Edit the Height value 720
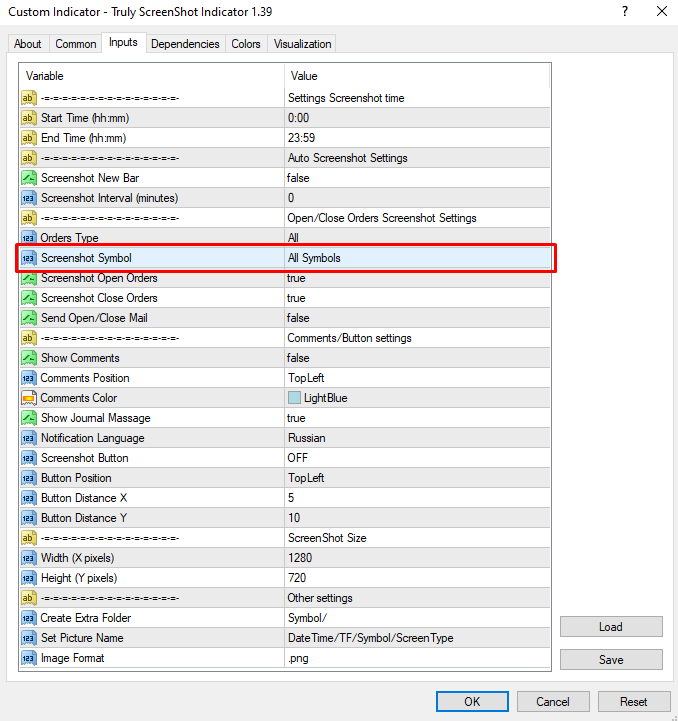 click(417, 578)
